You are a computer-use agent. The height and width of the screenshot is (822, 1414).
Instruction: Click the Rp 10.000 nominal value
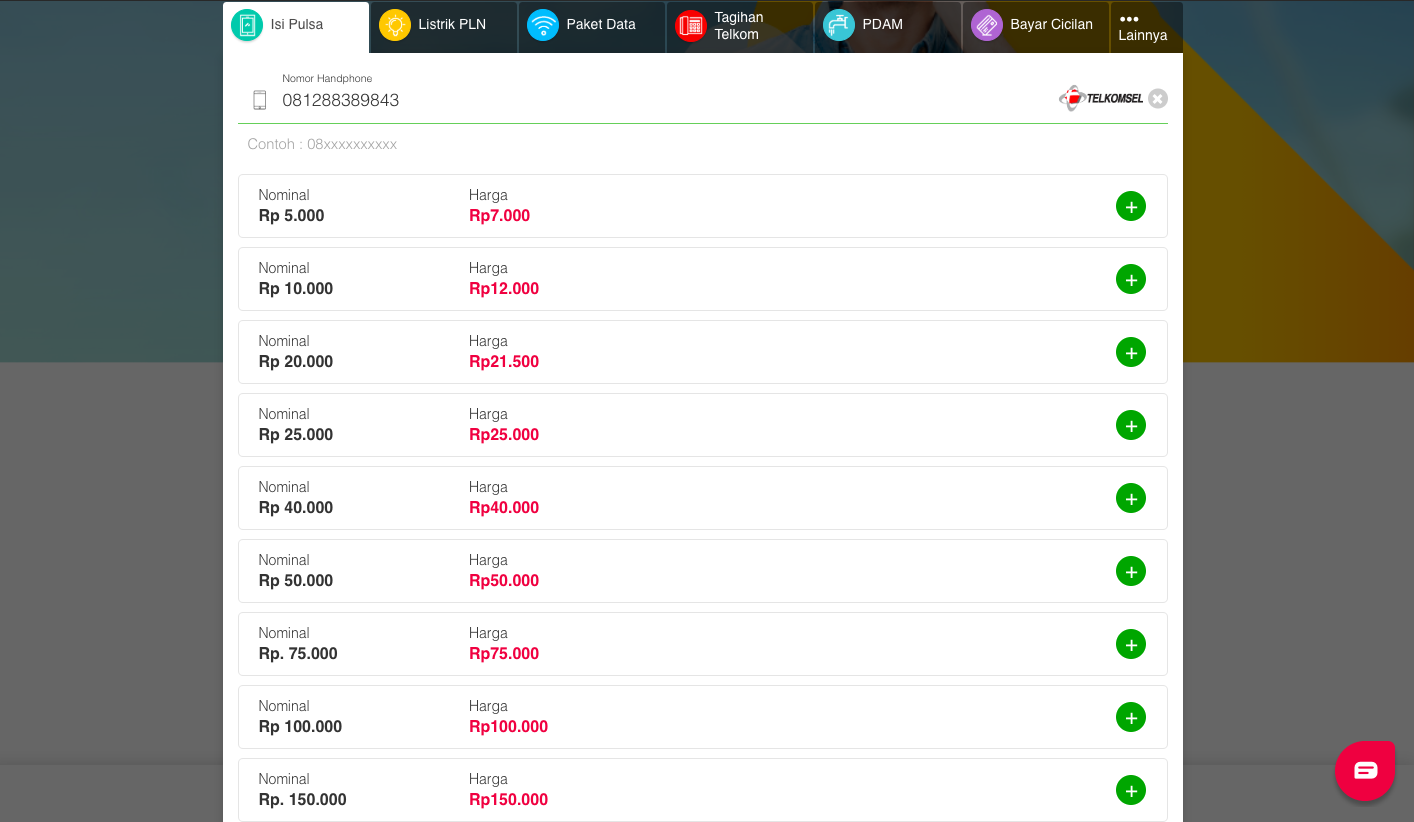coord(296,289)
